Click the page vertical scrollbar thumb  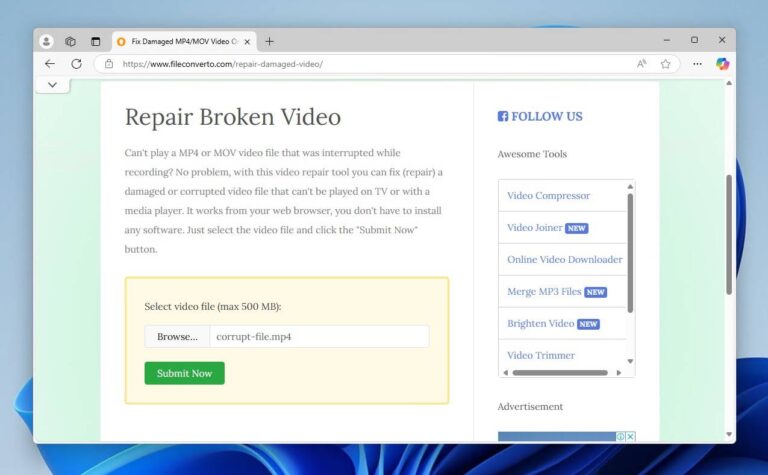point(729,235)
